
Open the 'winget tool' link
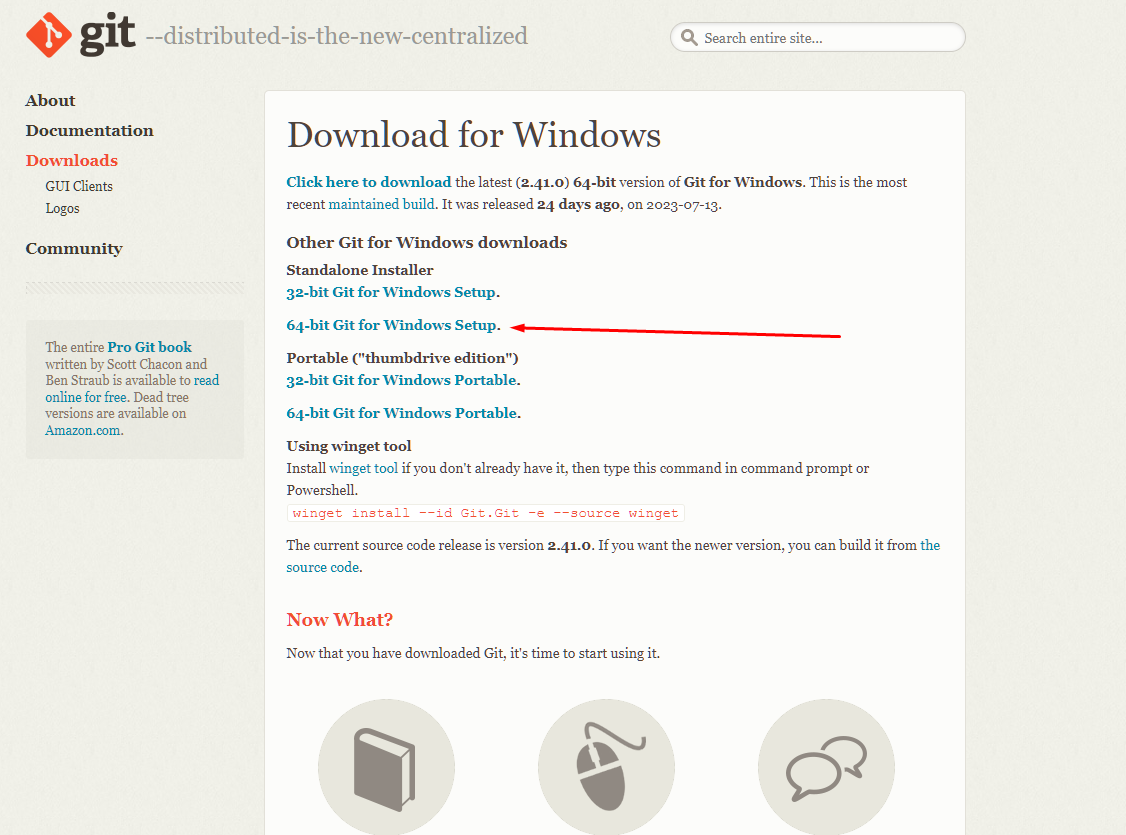(363, 468)
